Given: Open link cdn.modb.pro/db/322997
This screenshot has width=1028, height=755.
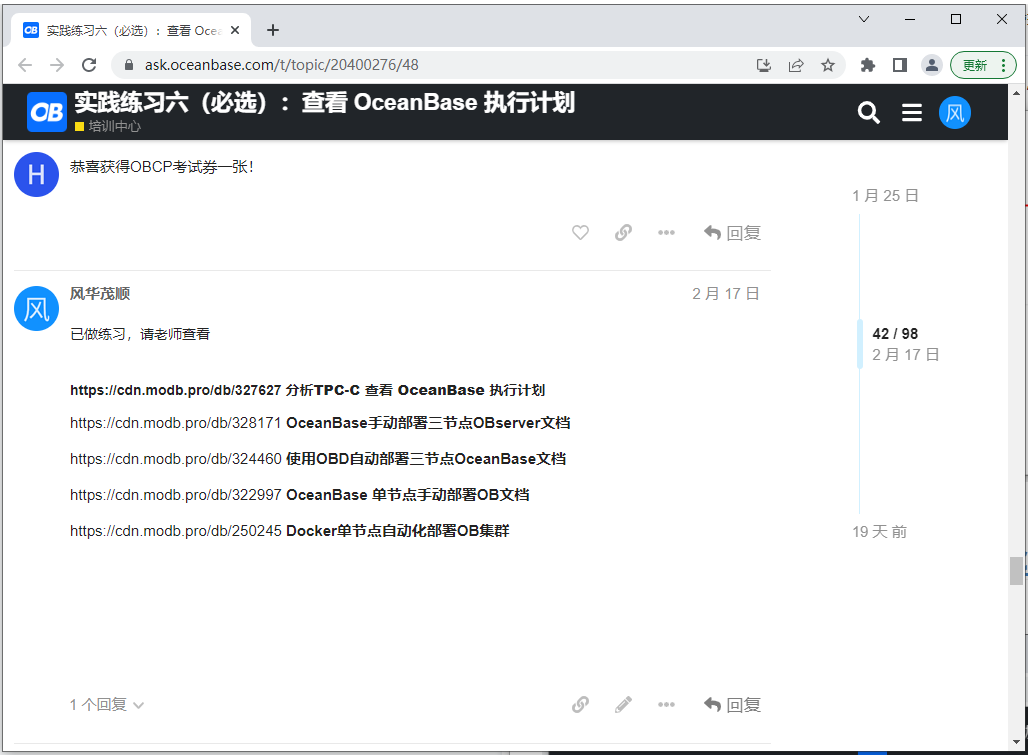Looking at the screenshot, I should (176, 495).
